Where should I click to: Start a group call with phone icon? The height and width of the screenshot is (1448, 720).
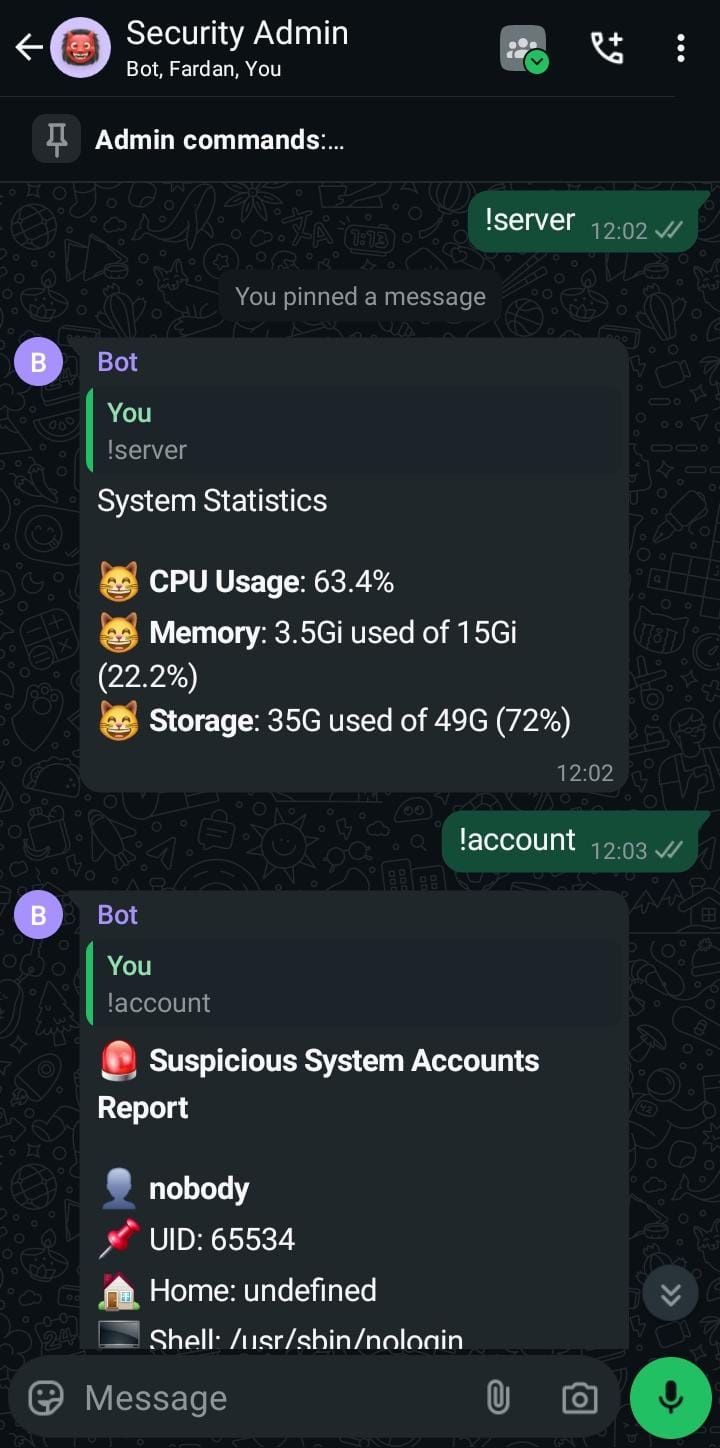[x=606, y=48]
